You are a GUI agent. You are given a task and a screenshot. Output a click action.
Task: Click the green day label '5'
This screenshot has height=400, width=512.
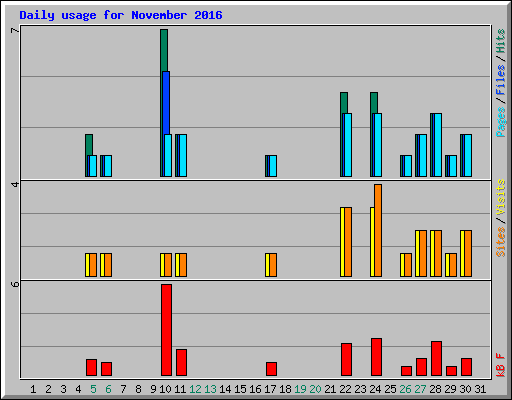point(93,389)
